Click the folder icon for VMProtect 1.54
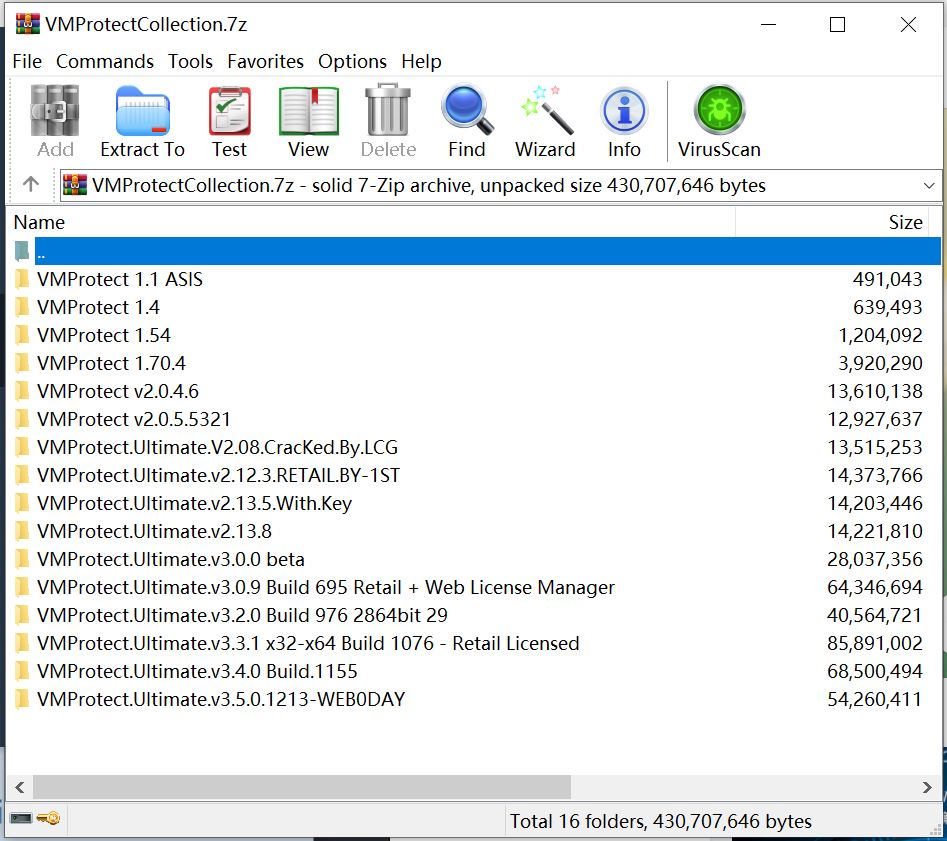947x841 pixels. 22,335
